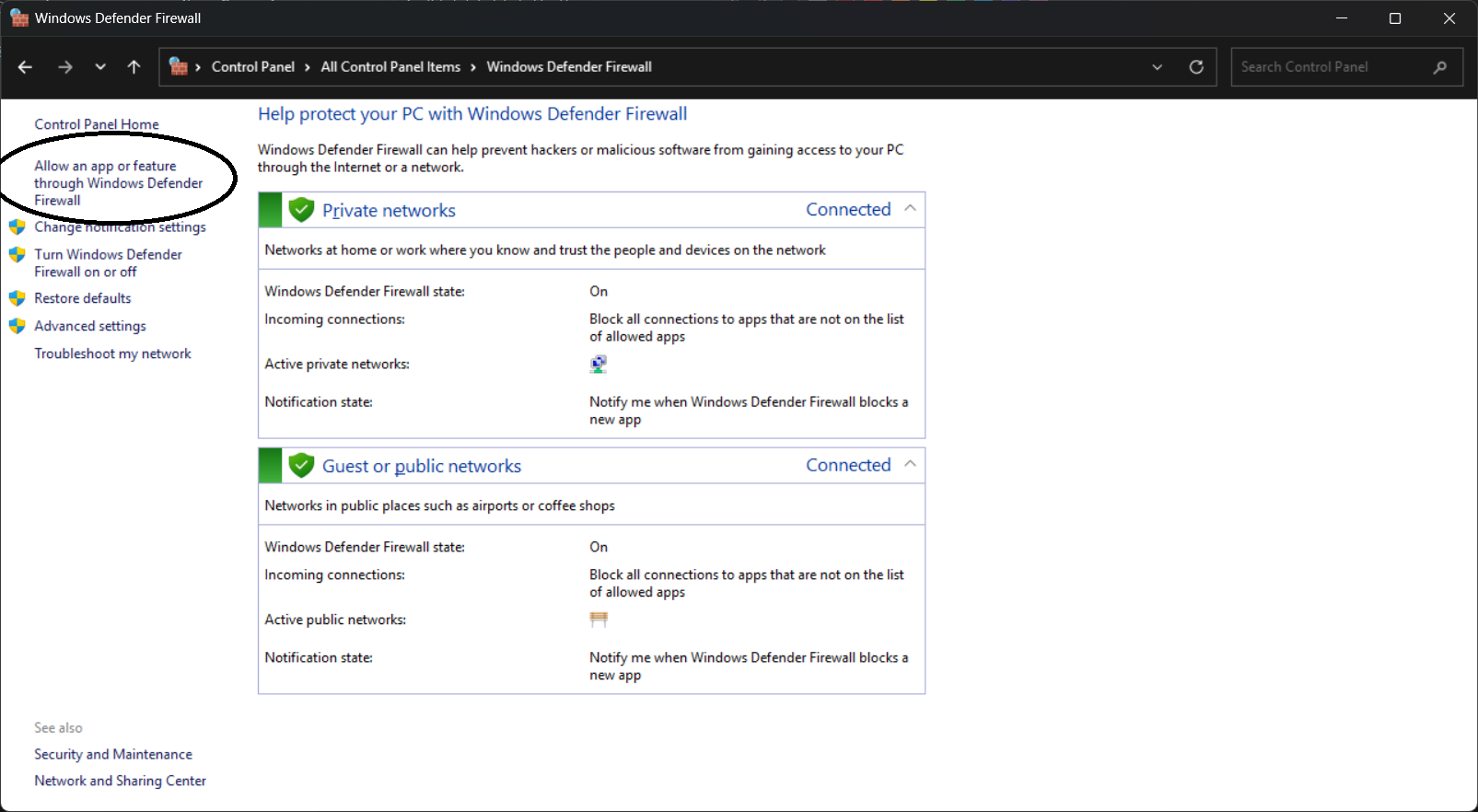The width and height of the screenshot is (1478, 812).
Task: Click the title bar firewall app icon
Action: click(19, 18)
